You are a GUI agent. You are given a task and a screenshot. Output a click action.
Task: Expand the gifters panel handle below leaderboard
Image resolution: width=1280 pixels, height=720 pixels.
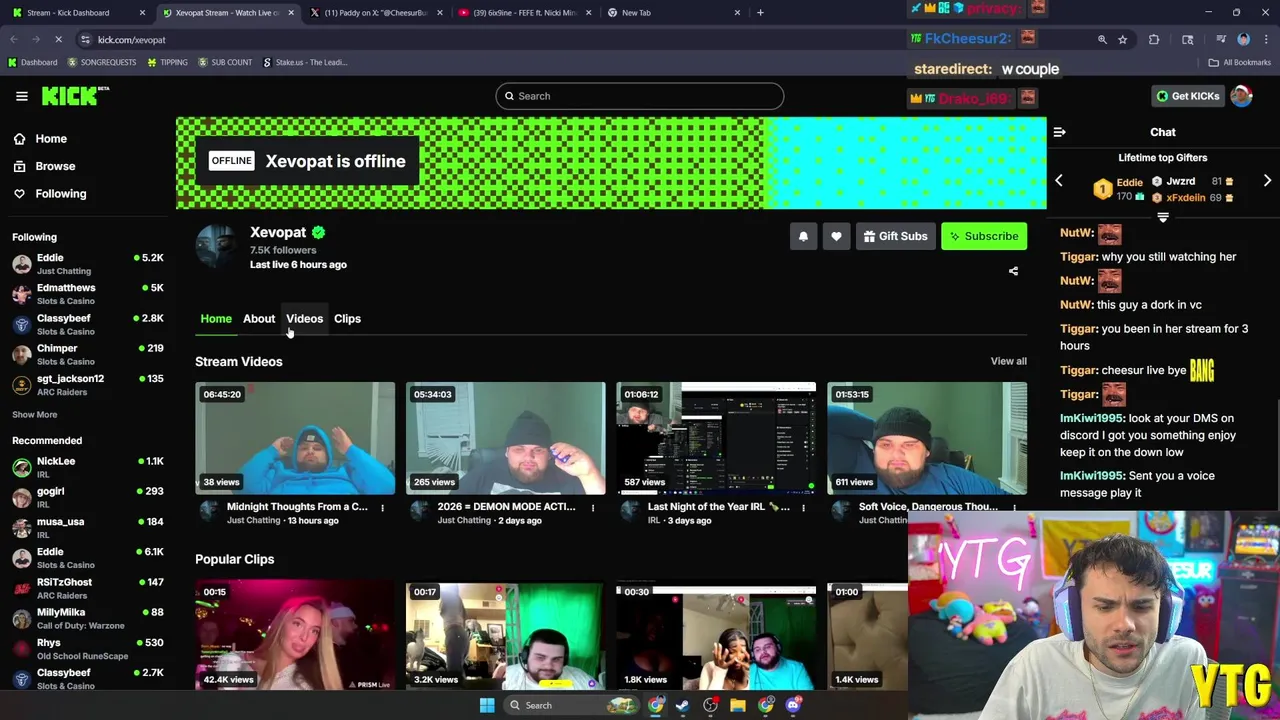(1163, 217)
